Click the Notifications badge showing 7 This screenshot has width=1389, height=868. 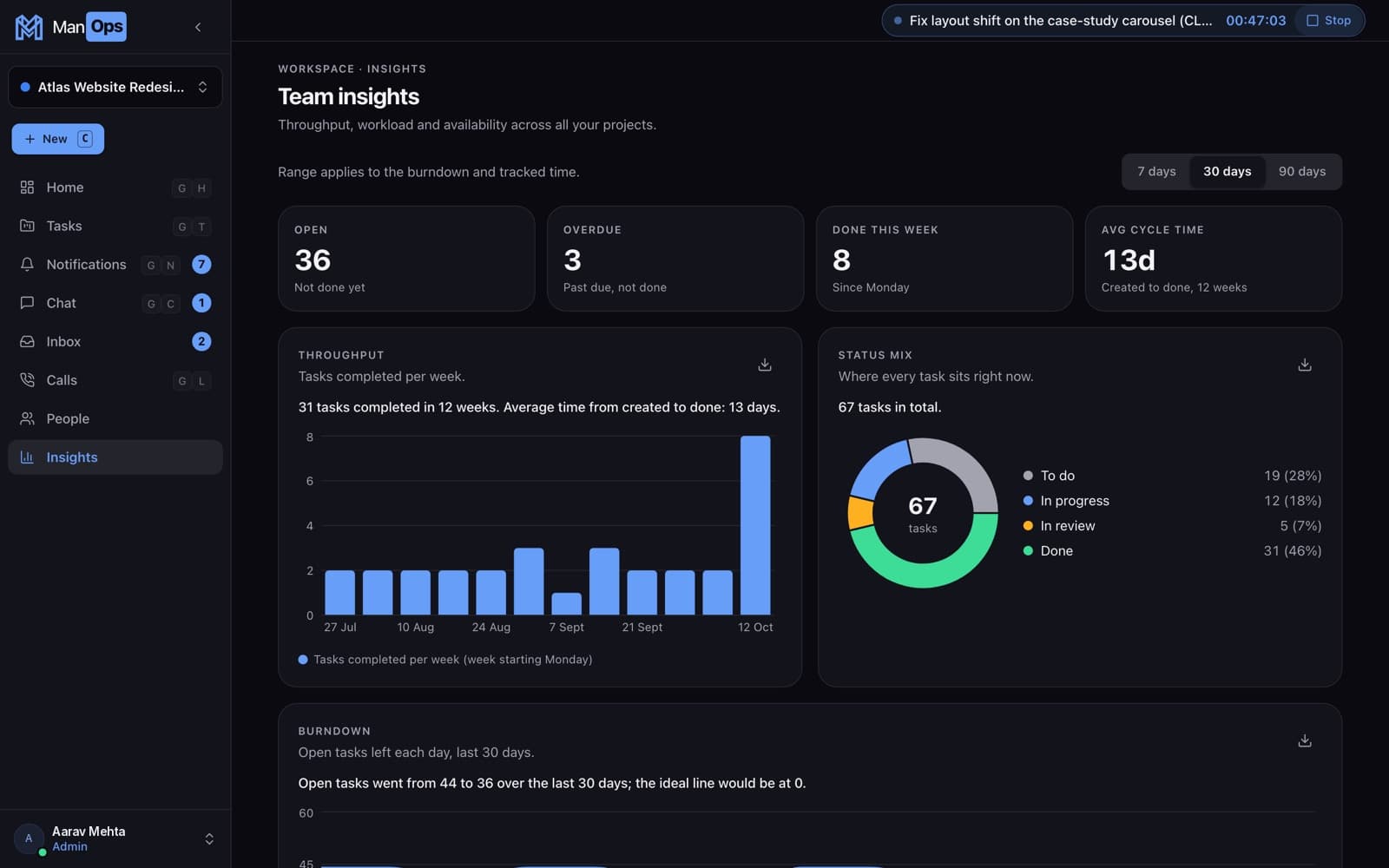[201, 265]
